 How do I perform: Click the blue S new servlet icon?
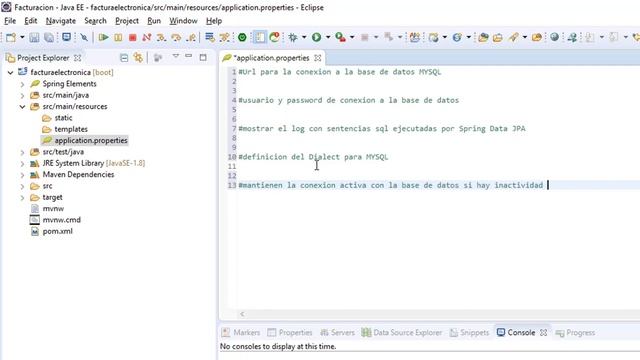click(457, 38)
